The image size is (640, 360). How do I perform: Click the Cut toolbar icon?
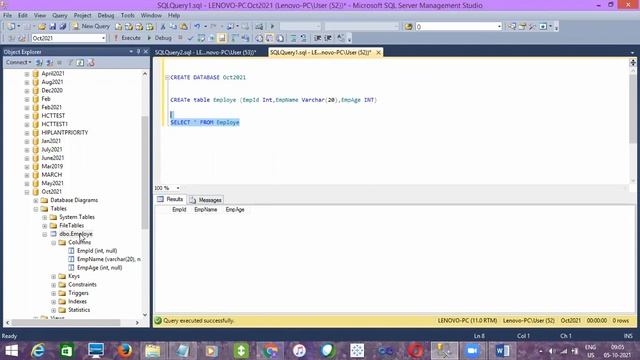tap(163, 27)
